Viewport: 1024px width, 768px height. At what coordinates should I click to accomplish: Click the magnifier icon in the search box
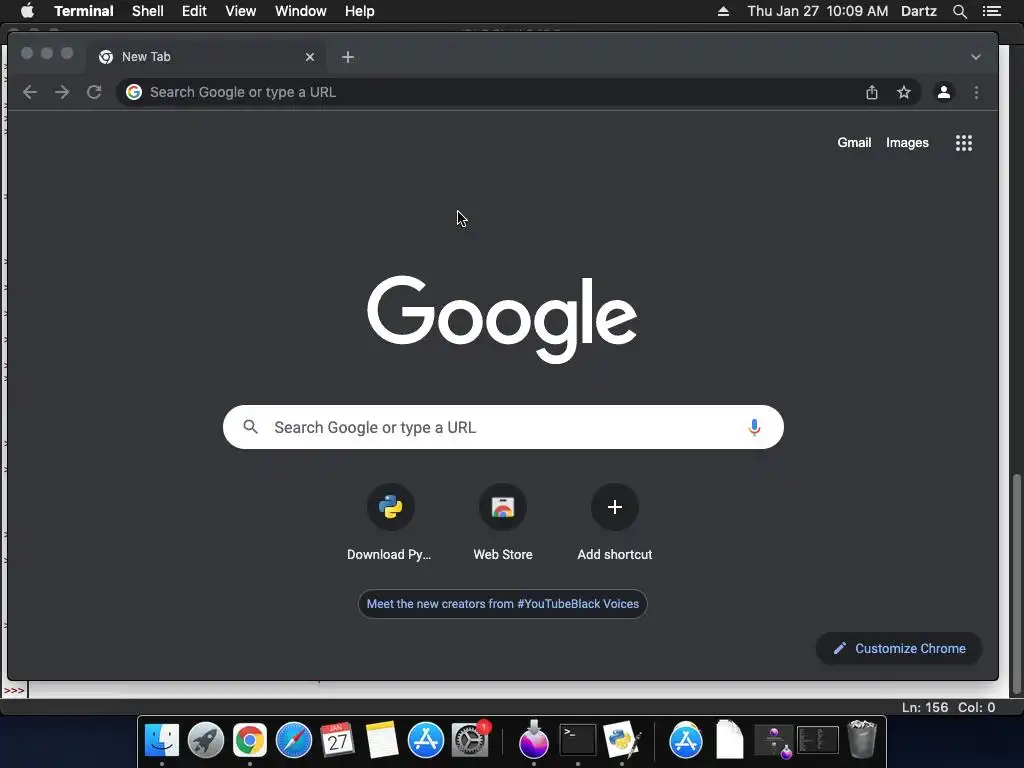click(x=250, y=427)
